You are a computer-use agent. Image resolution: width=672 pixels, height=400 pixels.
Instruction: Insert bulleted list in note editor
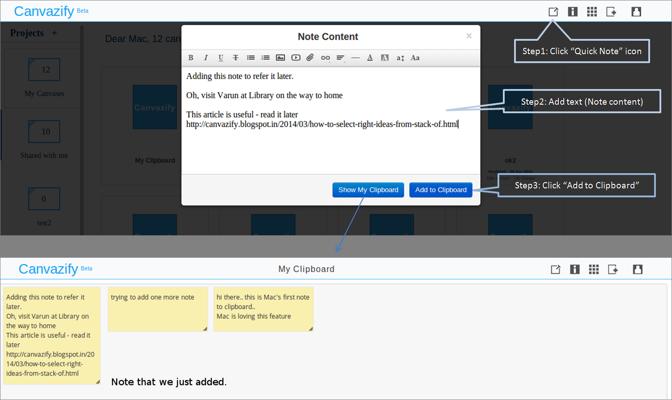pyautogui.click(x=251, y=57)
